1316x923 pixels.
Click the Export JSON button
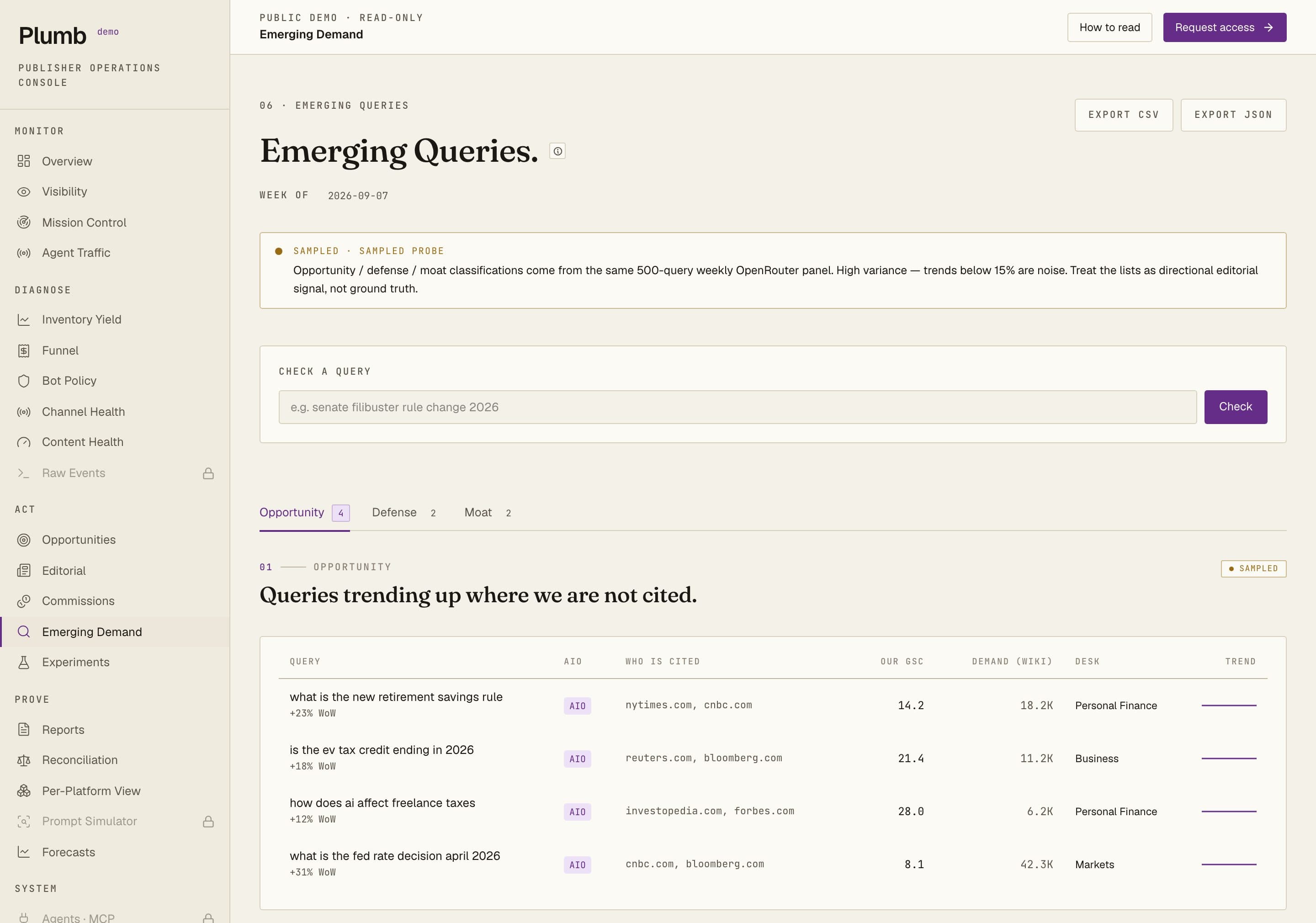click(x=1233, y=115)
